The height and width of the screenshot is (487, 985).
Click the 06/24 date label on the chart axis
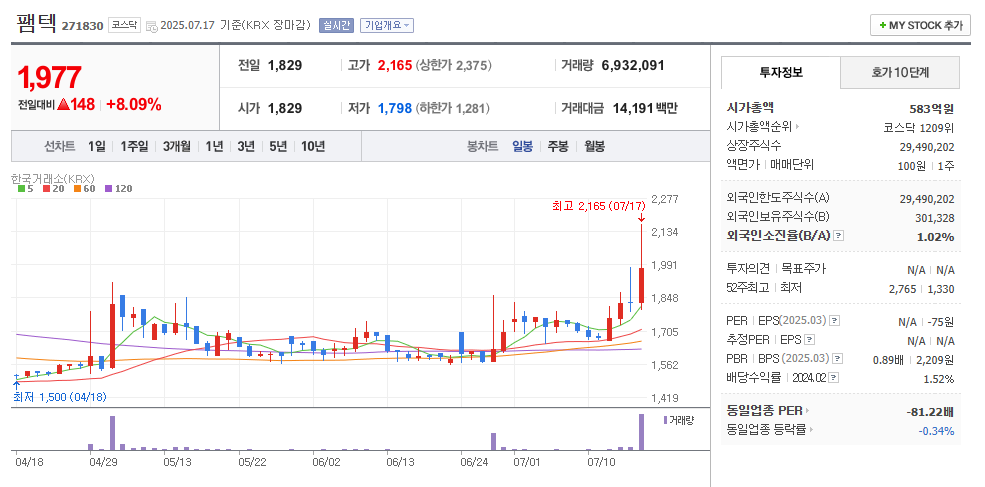click(474, 462)
